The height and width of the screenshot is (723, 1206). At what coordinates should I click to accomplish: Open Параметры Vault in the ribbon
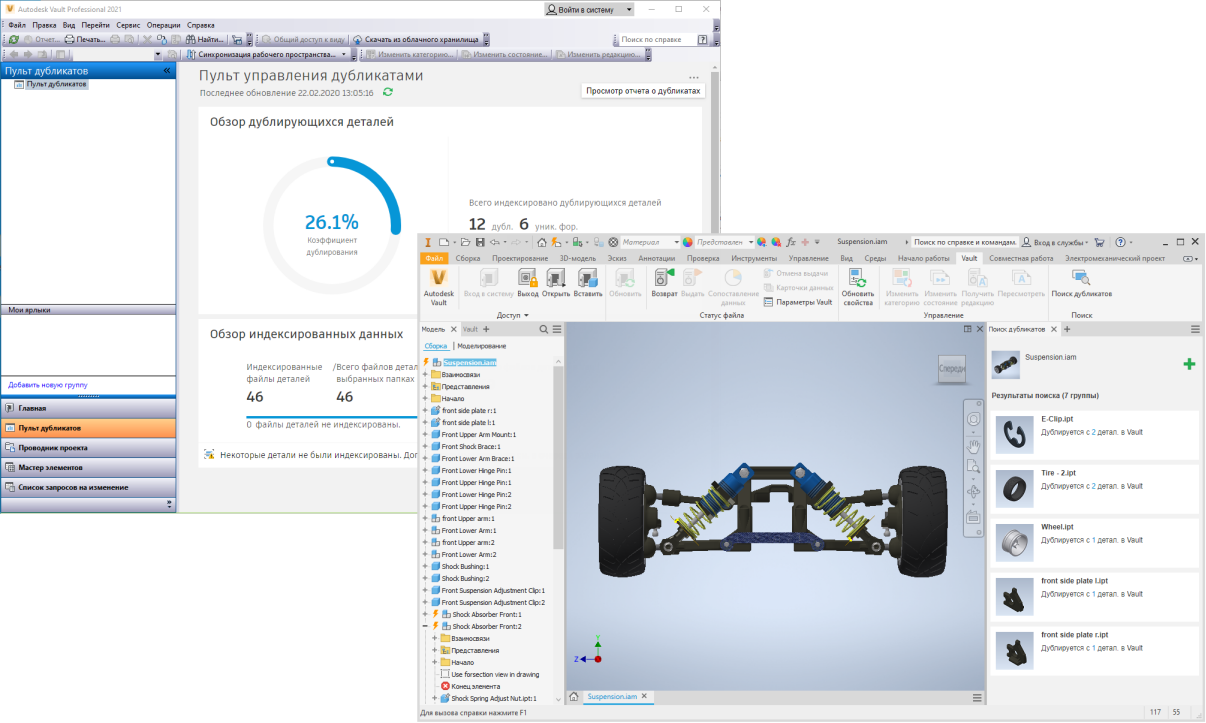(x=797, y=301)
